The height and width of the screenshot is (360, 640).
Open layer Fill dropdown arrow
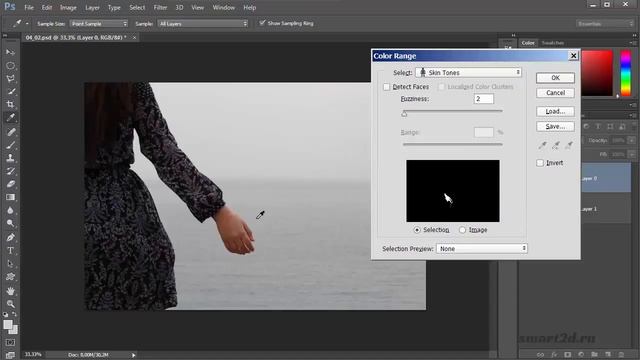click(x=631, y=155)
